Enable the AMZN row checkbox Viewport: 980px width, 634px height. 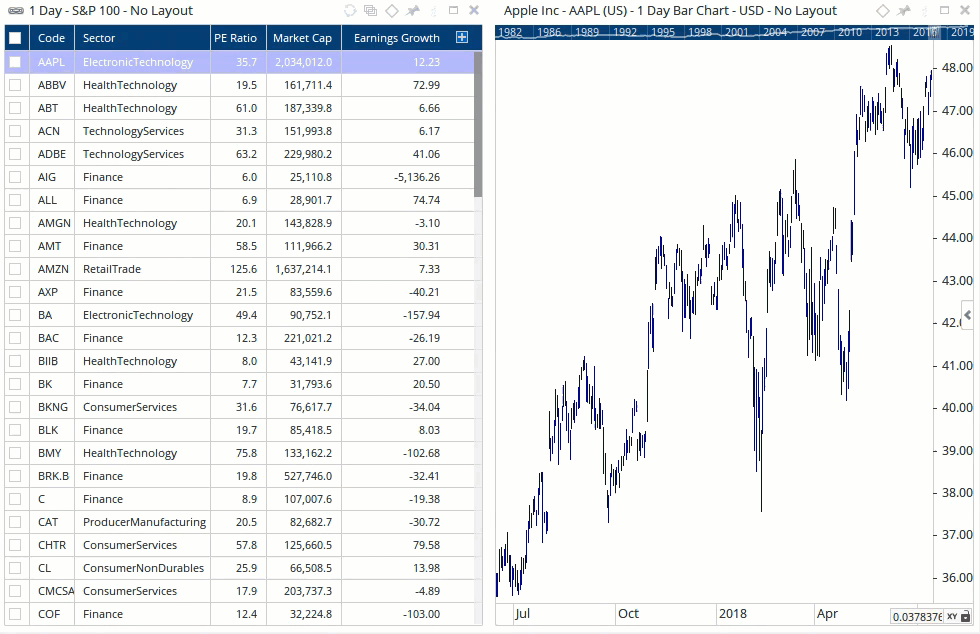15,269
